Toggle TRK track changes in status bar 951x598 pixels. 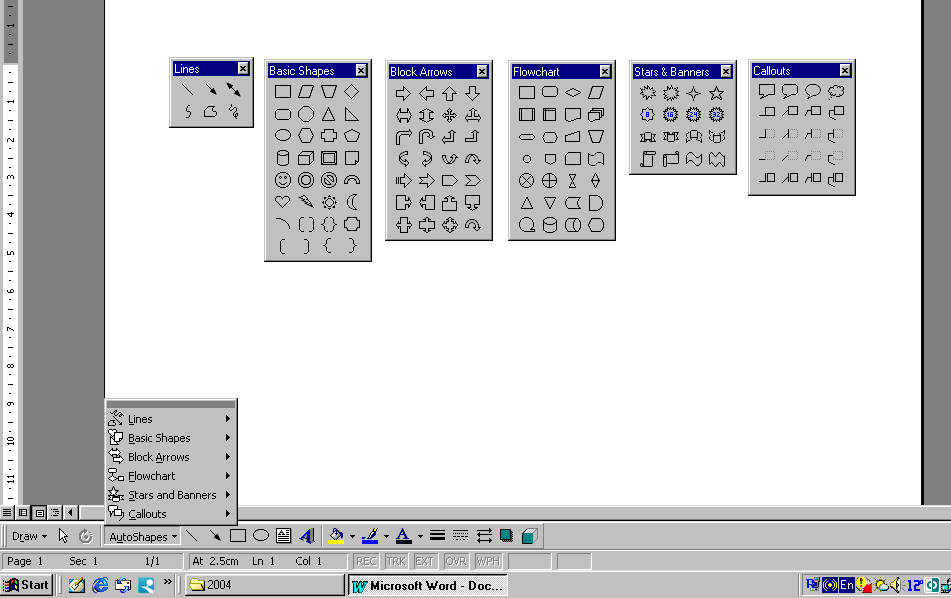tap(395, 561)
